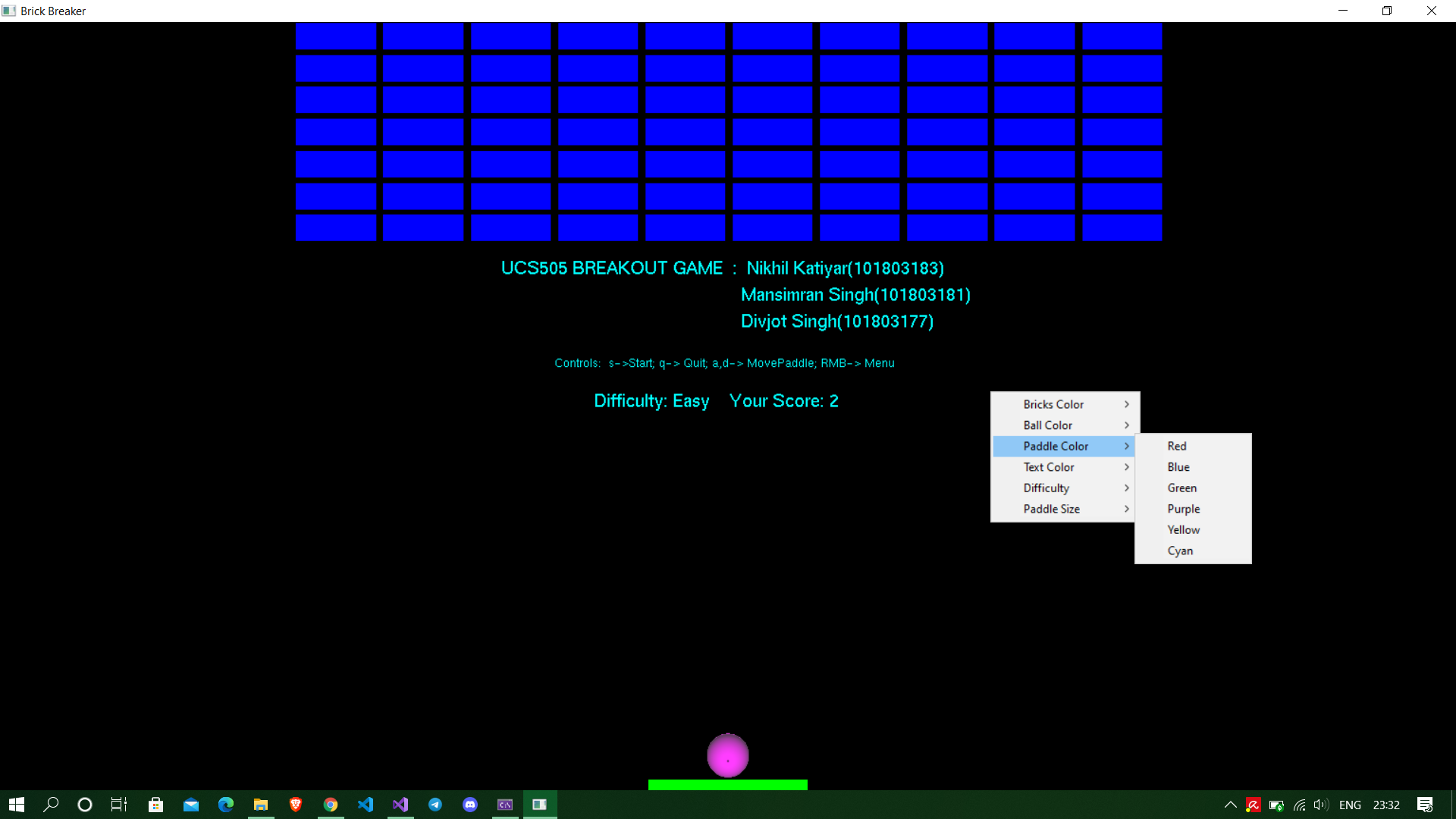Open the Action Center notifications

coord(1424,805)
